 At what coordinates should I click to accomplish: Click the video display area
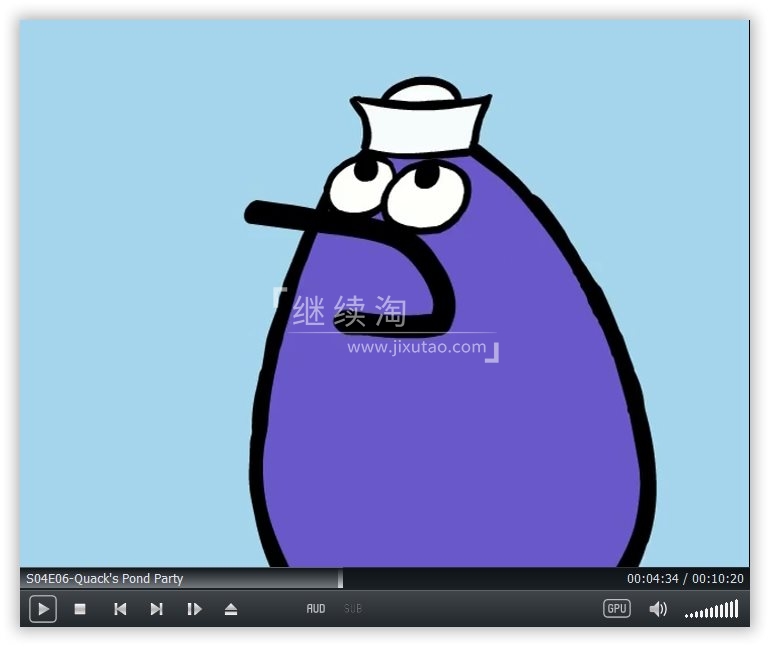(x=385, y=294)
